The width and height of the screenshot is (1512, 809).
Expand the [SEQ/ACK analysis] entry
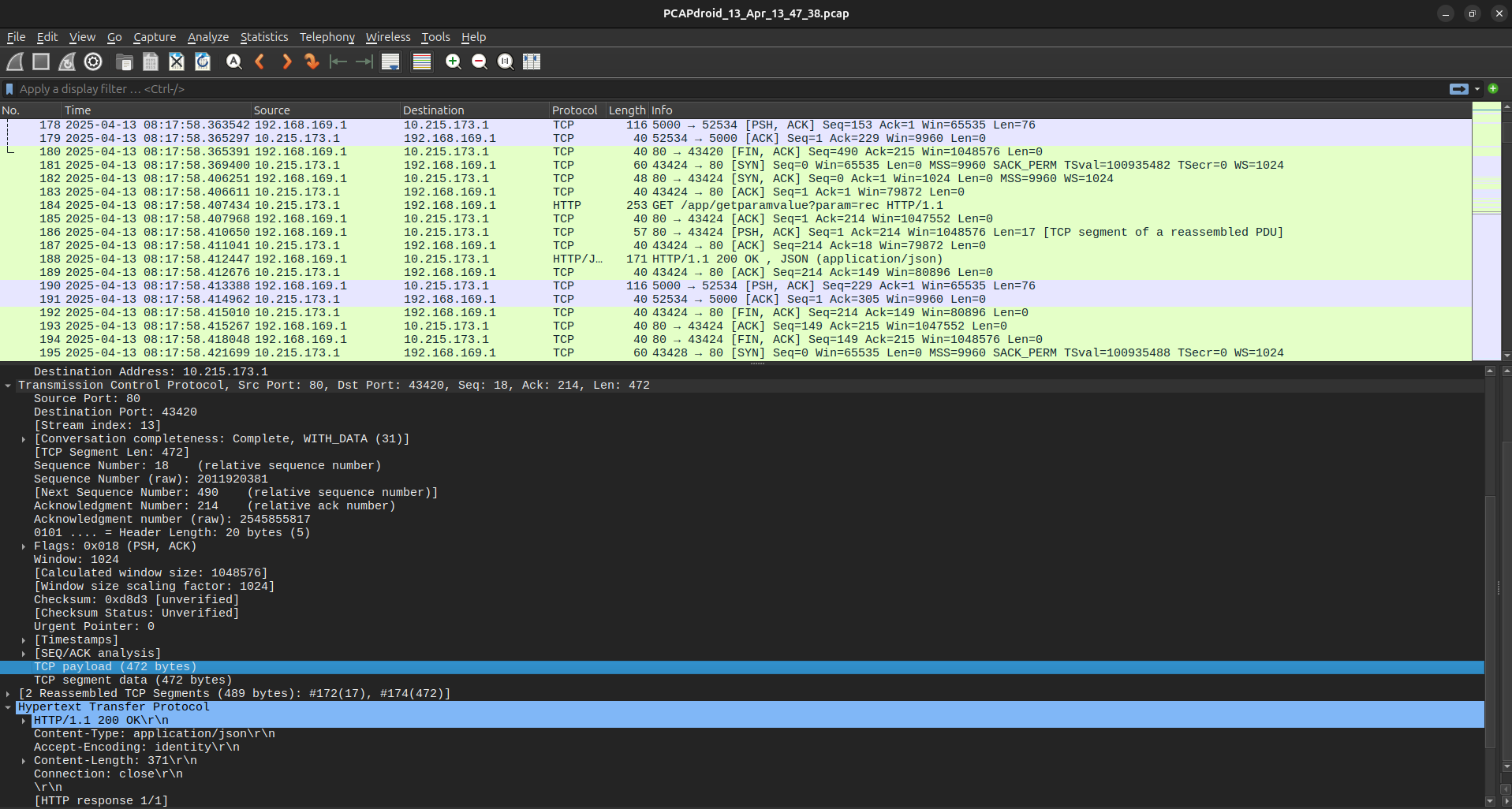click(24, 654)
